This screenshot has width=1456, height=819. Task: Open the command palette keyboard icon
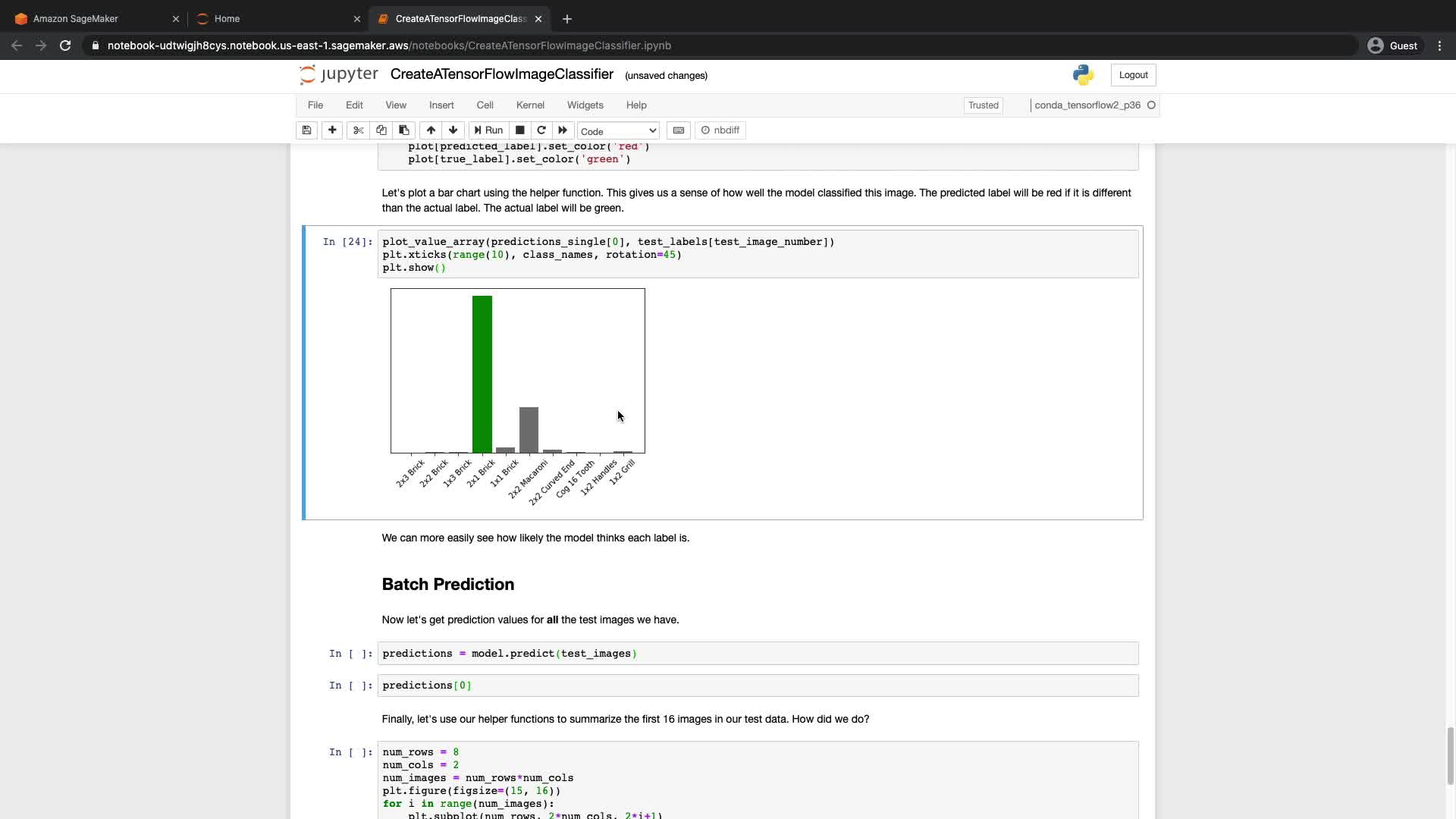coord(679,130)
